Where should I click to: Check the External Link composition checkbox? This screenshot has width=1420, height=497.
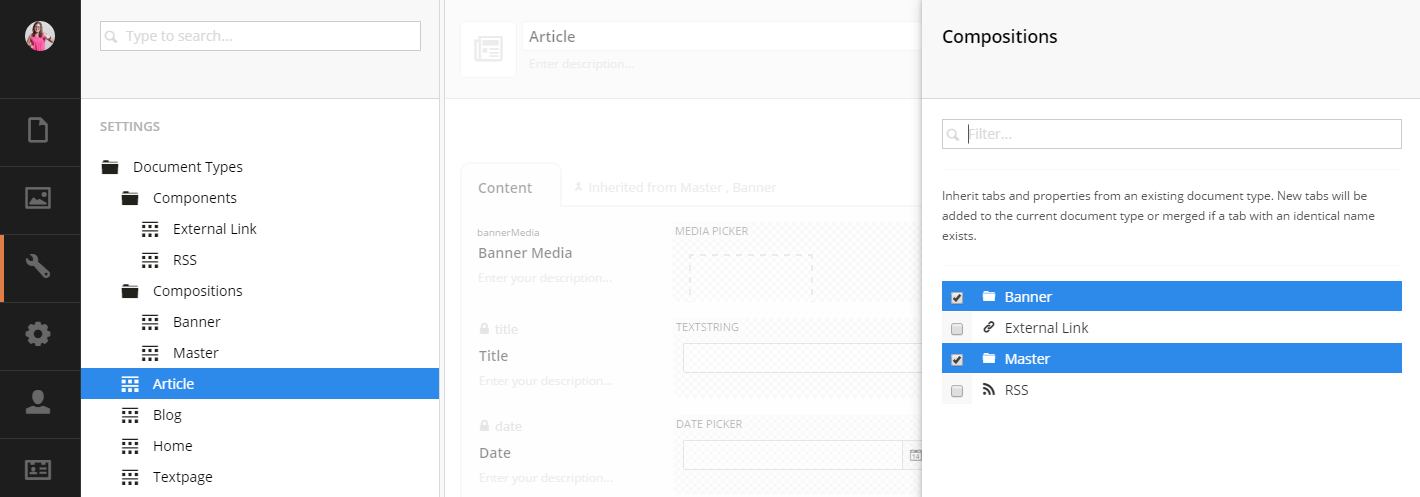pyautogui.click(x=957, y=328)
